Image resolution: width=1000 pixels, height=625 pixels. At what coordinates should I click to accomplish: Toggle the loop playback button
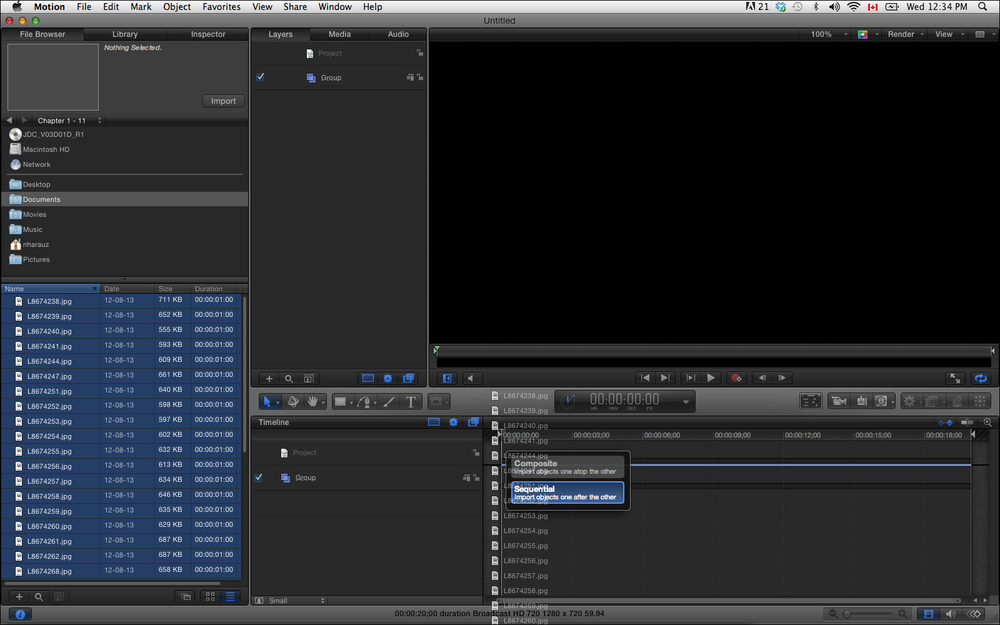pos(981,378)
